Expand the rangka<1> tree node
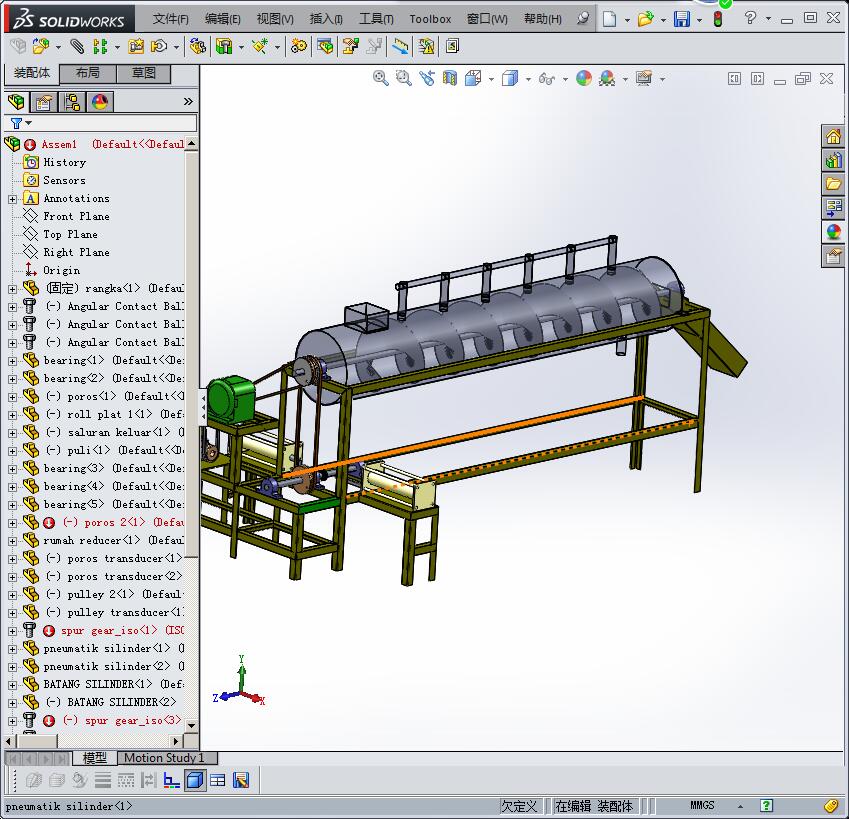This screenshot has width=849, height=819. click(x=12, y=289)
